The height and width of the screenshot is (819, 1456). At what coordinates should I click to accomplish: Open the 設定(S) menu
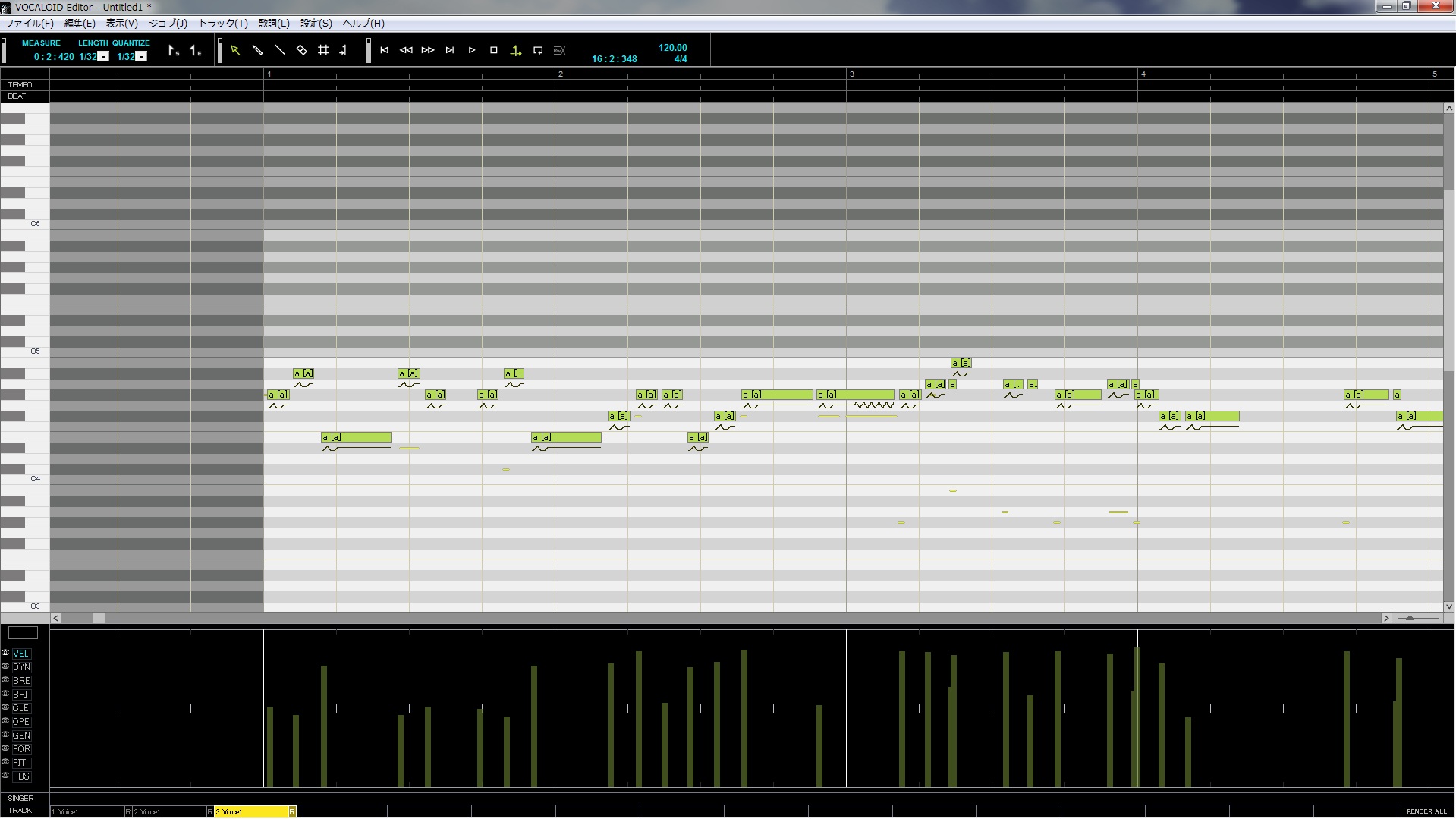[316, 24]
